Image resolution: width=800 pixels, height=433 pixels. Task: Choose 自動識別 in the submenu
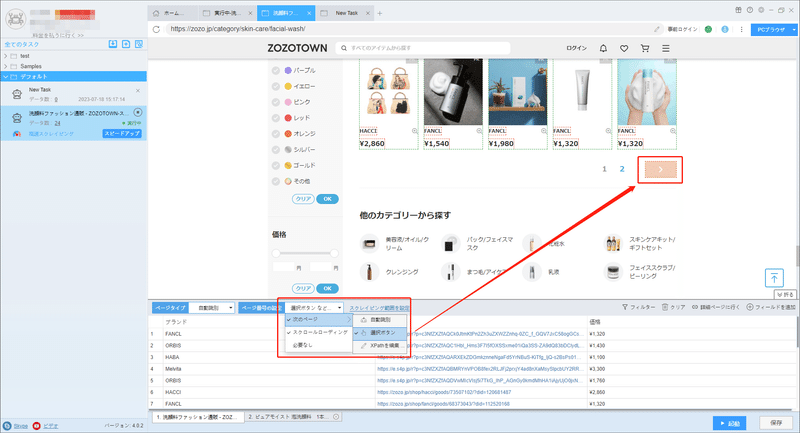click(380, 320)
